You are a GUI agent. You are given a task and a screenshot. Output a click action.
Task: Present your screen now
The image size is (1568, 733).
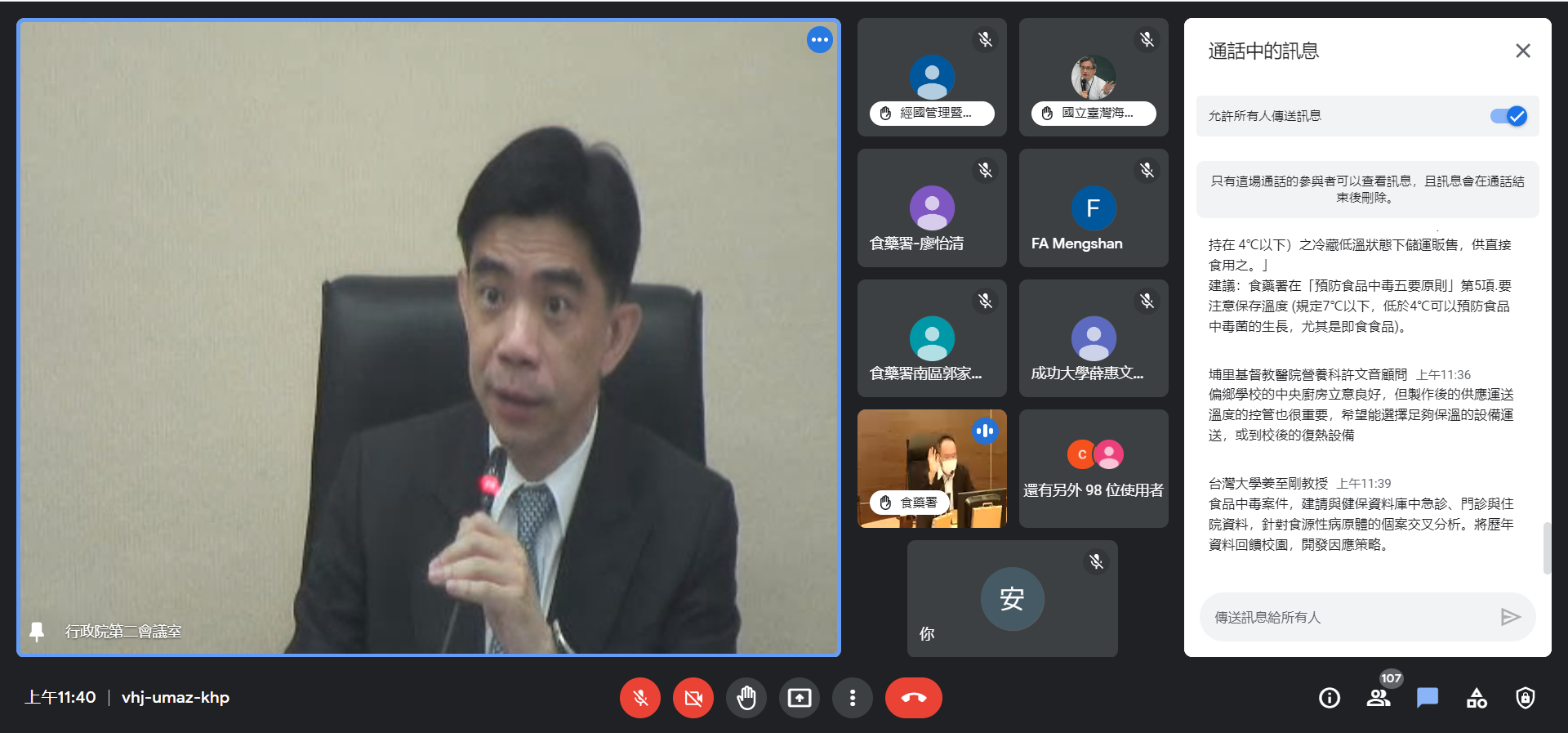point(800,698)
